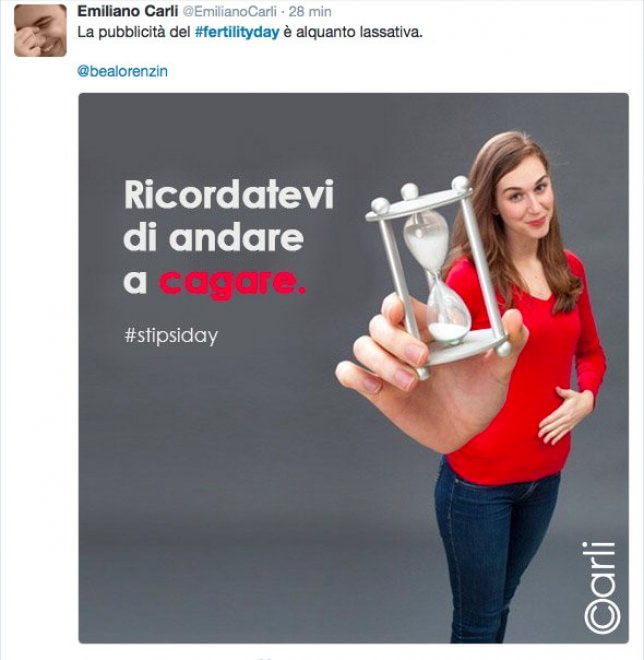The image size is (644, 660).
Task: Visit the @bealorenzin mention
Action: coord(122,71)
